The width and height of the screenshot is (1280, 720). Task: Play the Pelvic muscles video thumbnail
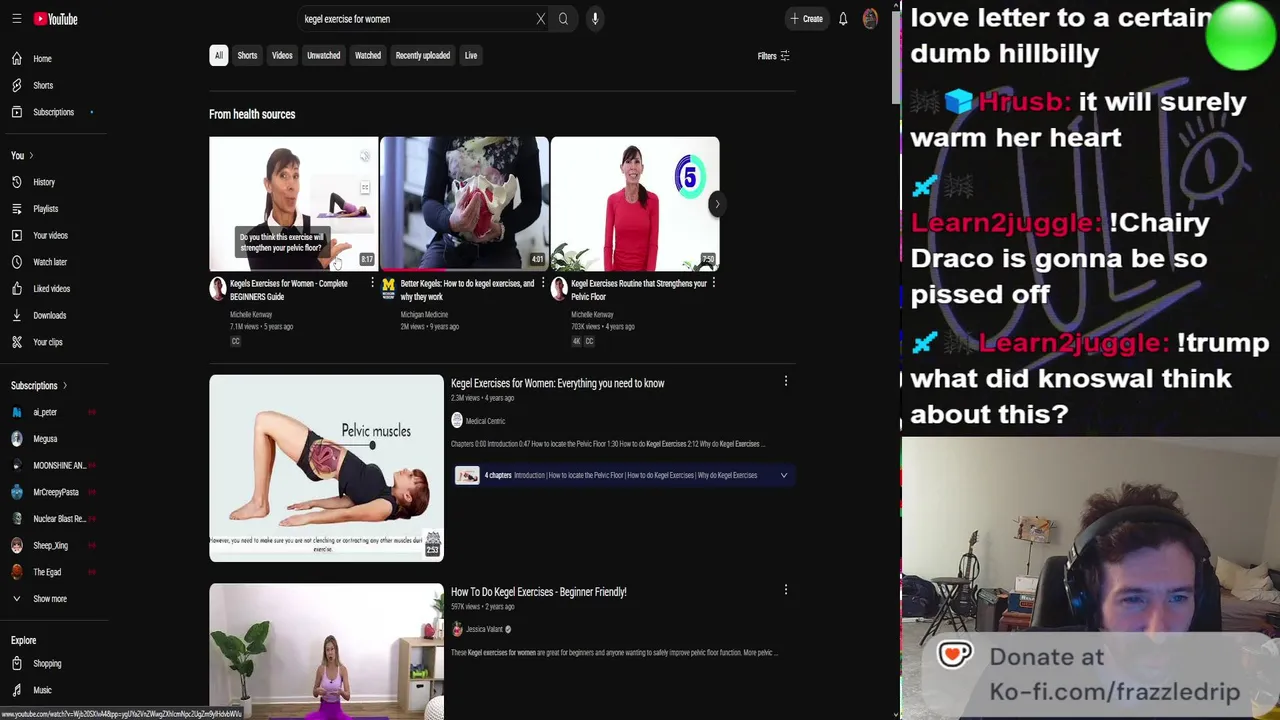pyautogui.click(x=326, y=468)
